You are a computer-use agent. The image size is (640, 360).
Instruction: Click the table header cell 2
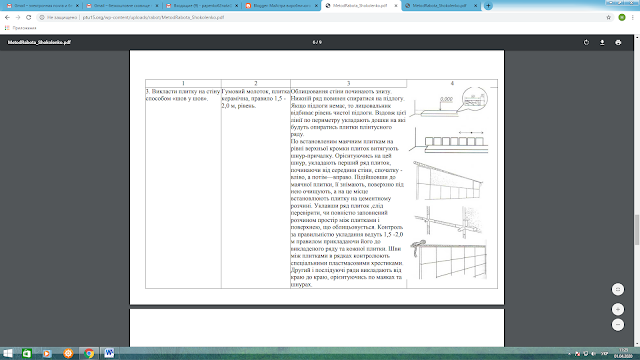[x=256, y=83]
